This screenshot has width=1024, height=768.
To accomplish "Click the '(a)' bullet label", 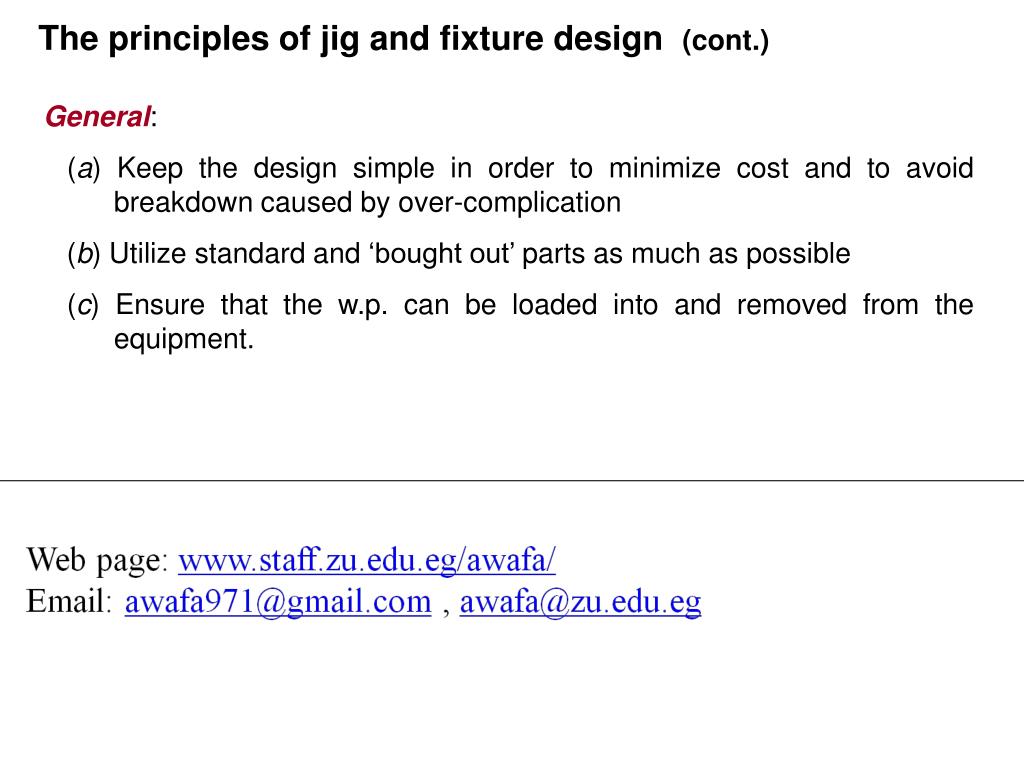I will pos(84,169).
